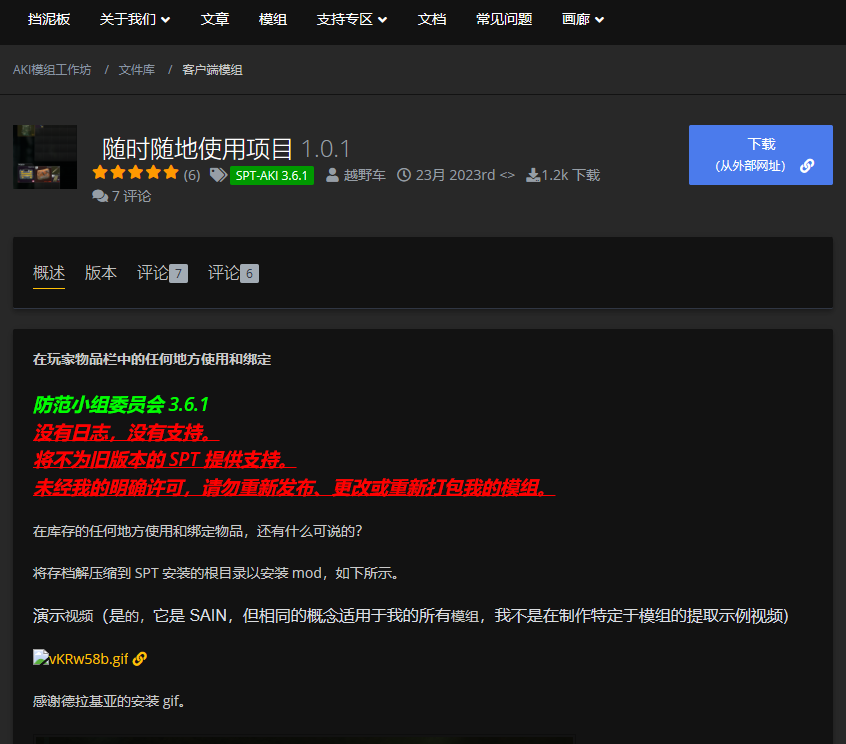Switch to the 版本 tab
Screen dimensions: 846x744
click(100, 273)
